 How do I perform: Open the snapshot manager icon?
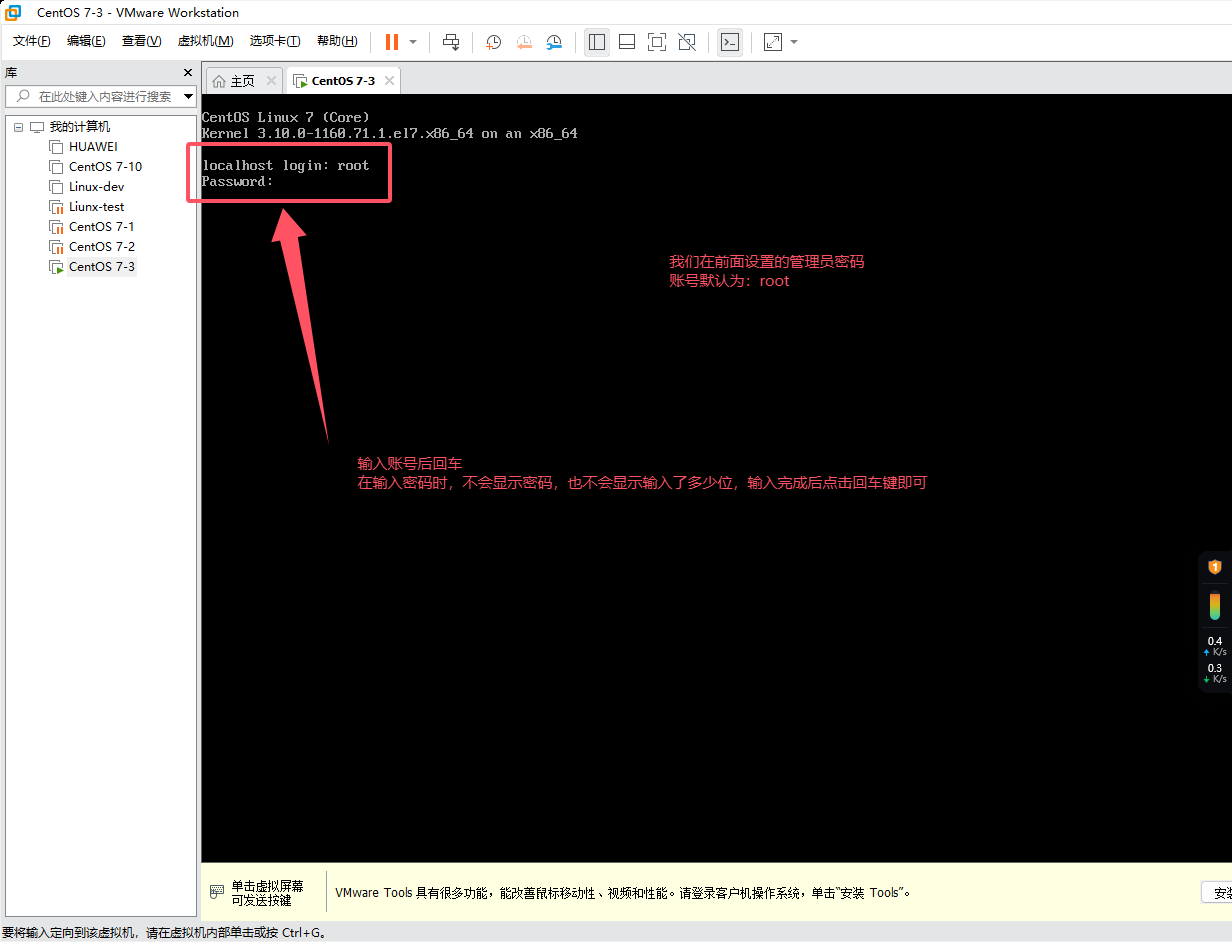(x=554, y=42)
